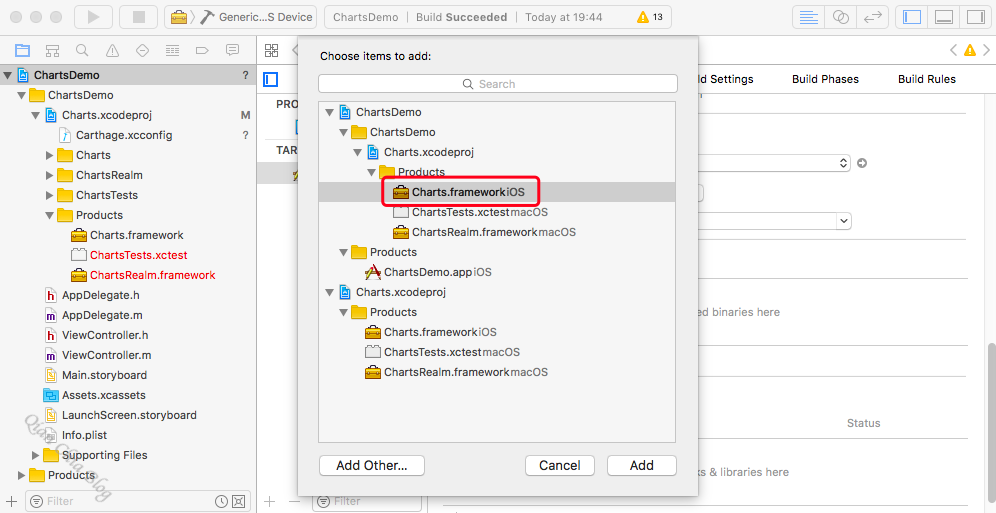
Task: Show the Symbol navigator
Action: click(52, 50)
